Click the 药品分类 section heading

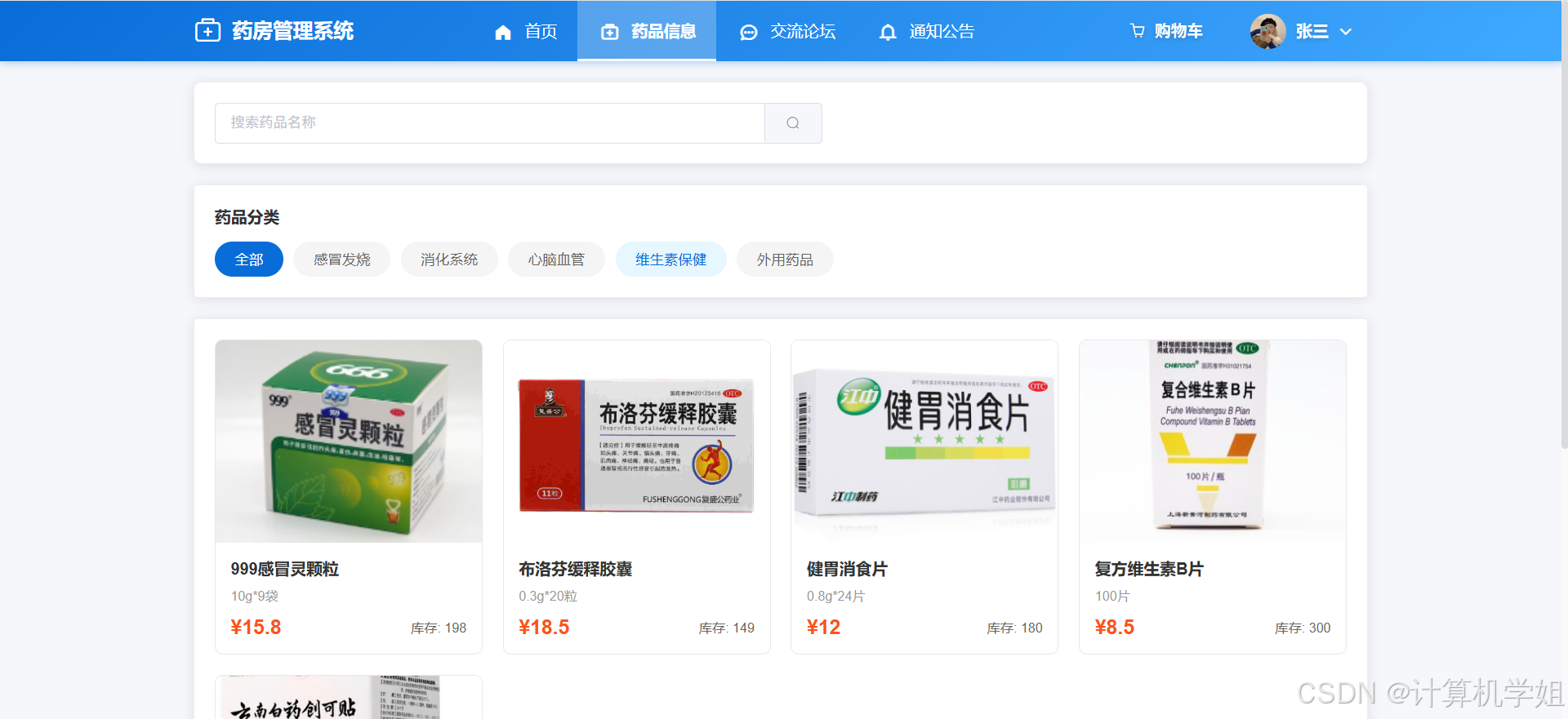pyautogui.click(x=247, y=217)
